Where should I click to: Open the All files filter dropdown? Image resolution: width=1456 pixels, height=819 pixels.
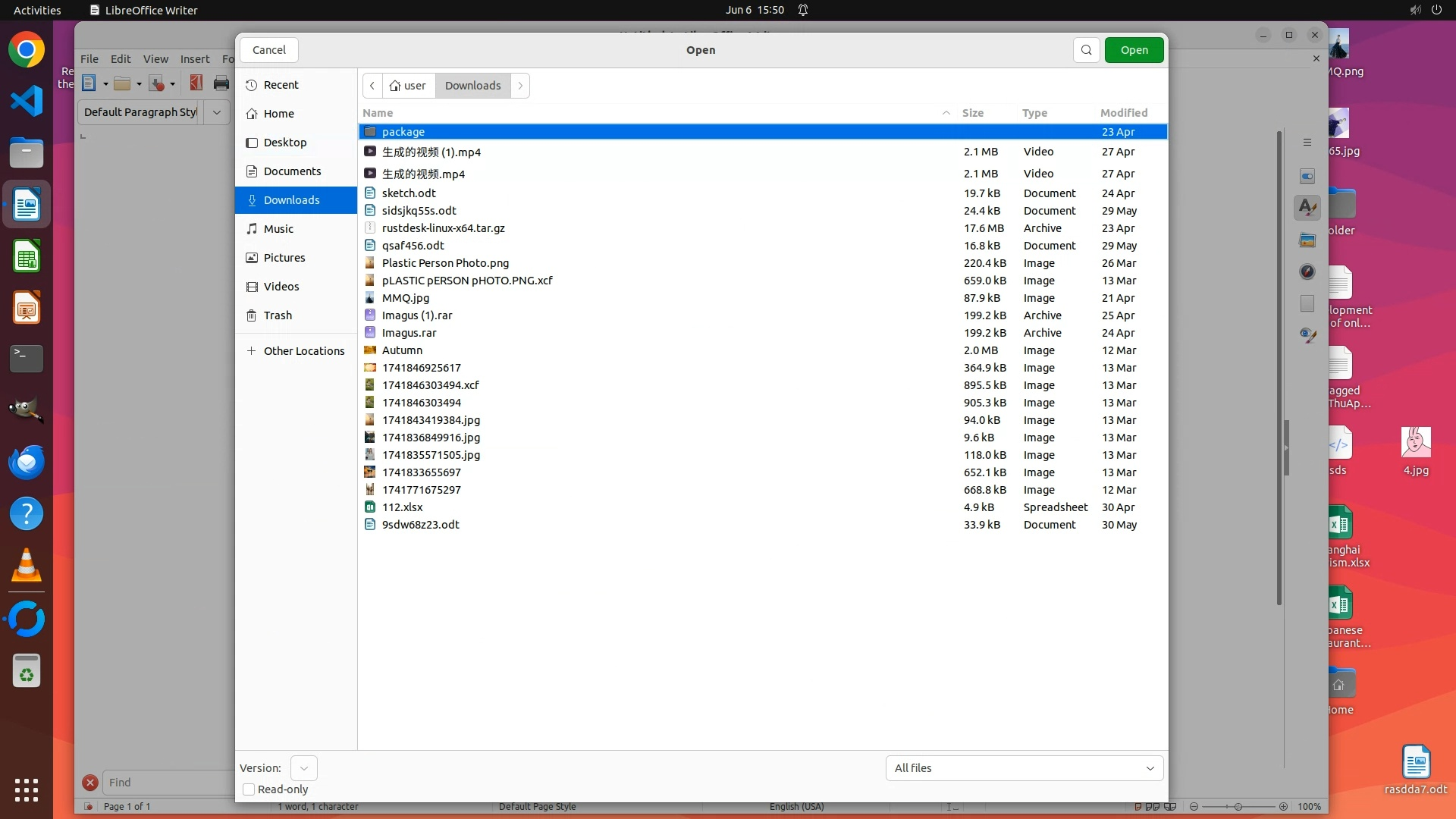pyautogui.click(x=1024, y=768)
